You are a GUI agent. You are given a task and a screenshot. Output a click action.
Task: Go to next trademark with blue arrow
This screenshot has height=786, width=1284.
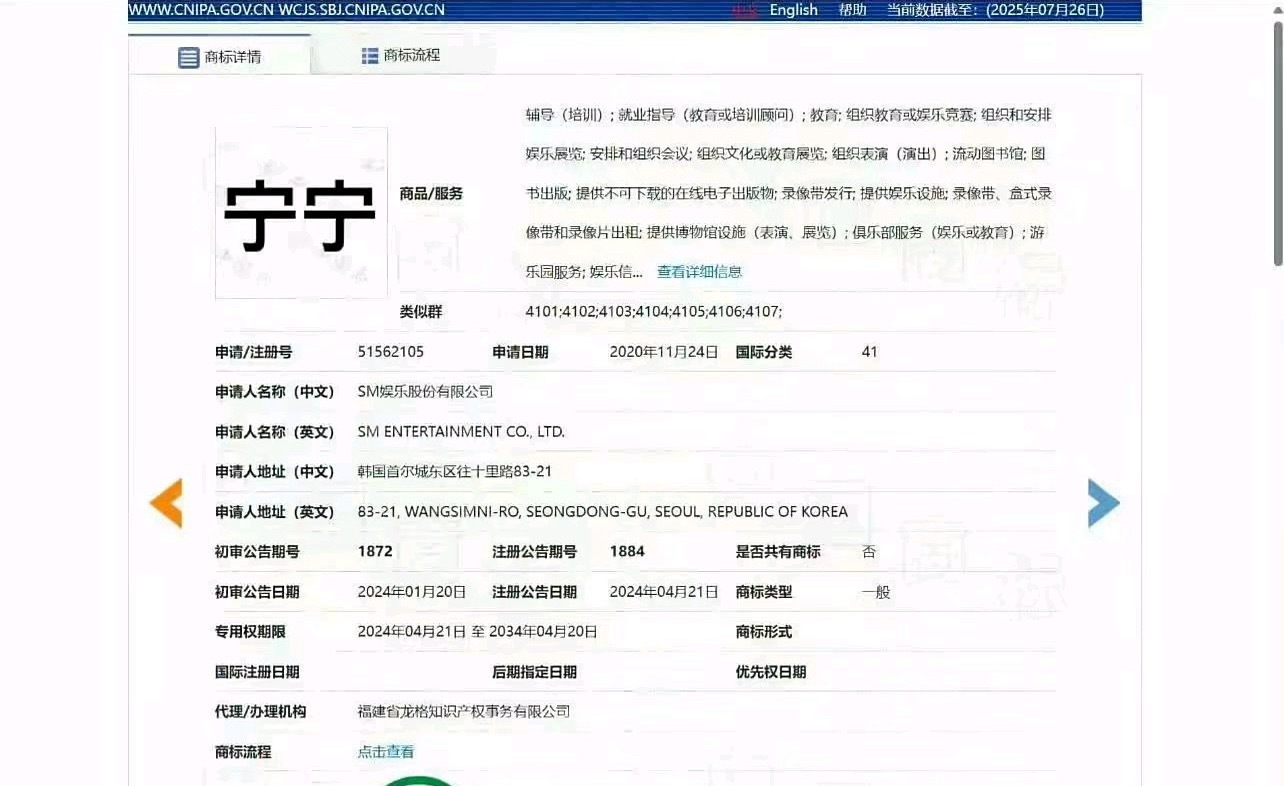pyautogui.click(x=1103, y=503)
